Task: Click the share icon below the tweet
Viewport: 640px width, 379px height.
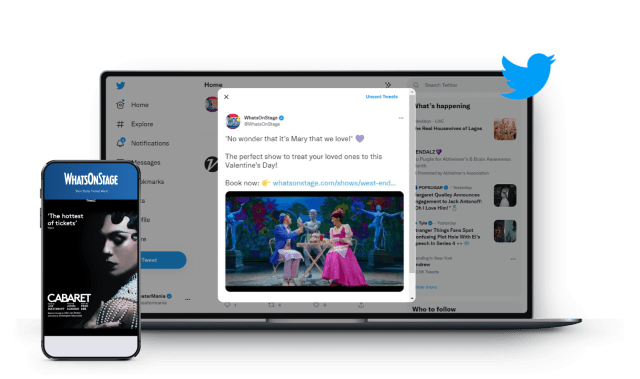Action: click(x=361, y=305)
